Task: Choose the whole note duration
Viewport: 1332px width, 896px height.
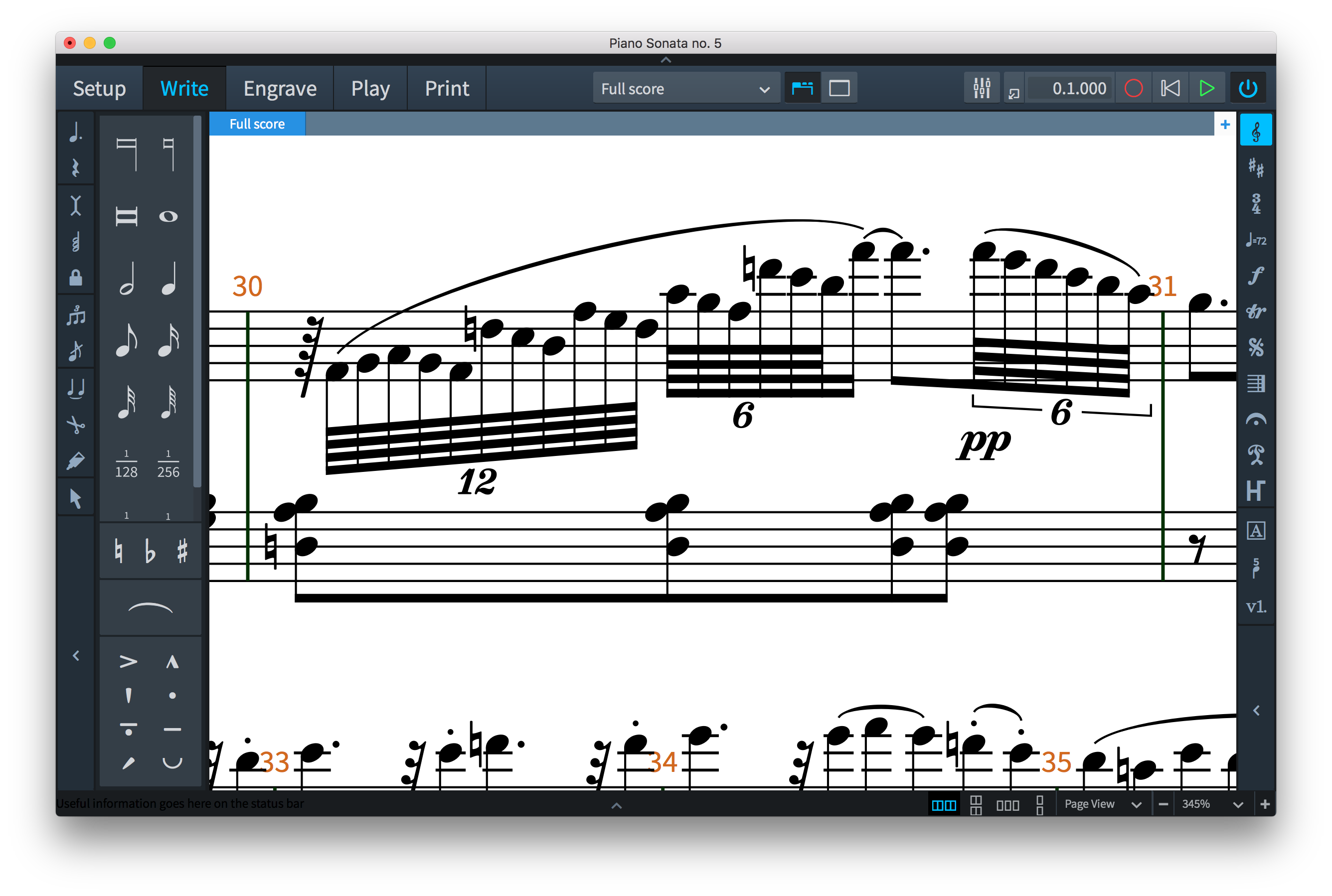Action: pos(168,217)
